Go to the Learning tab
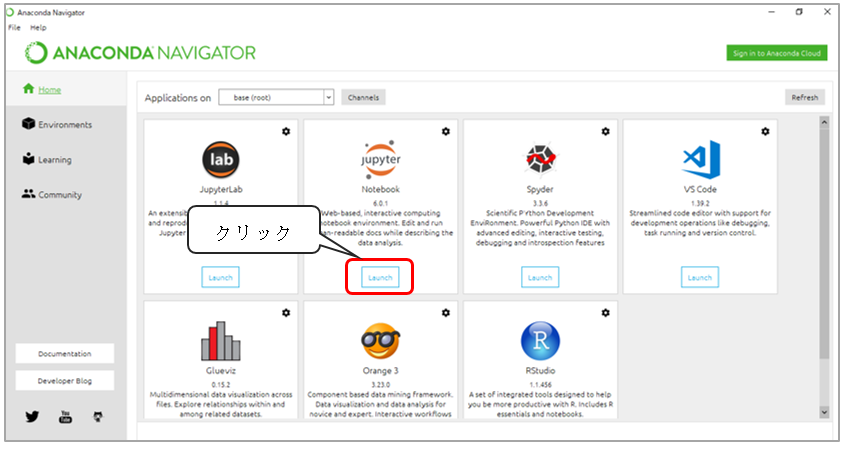Viewport: 845px width, 449px height. [54, 160]
